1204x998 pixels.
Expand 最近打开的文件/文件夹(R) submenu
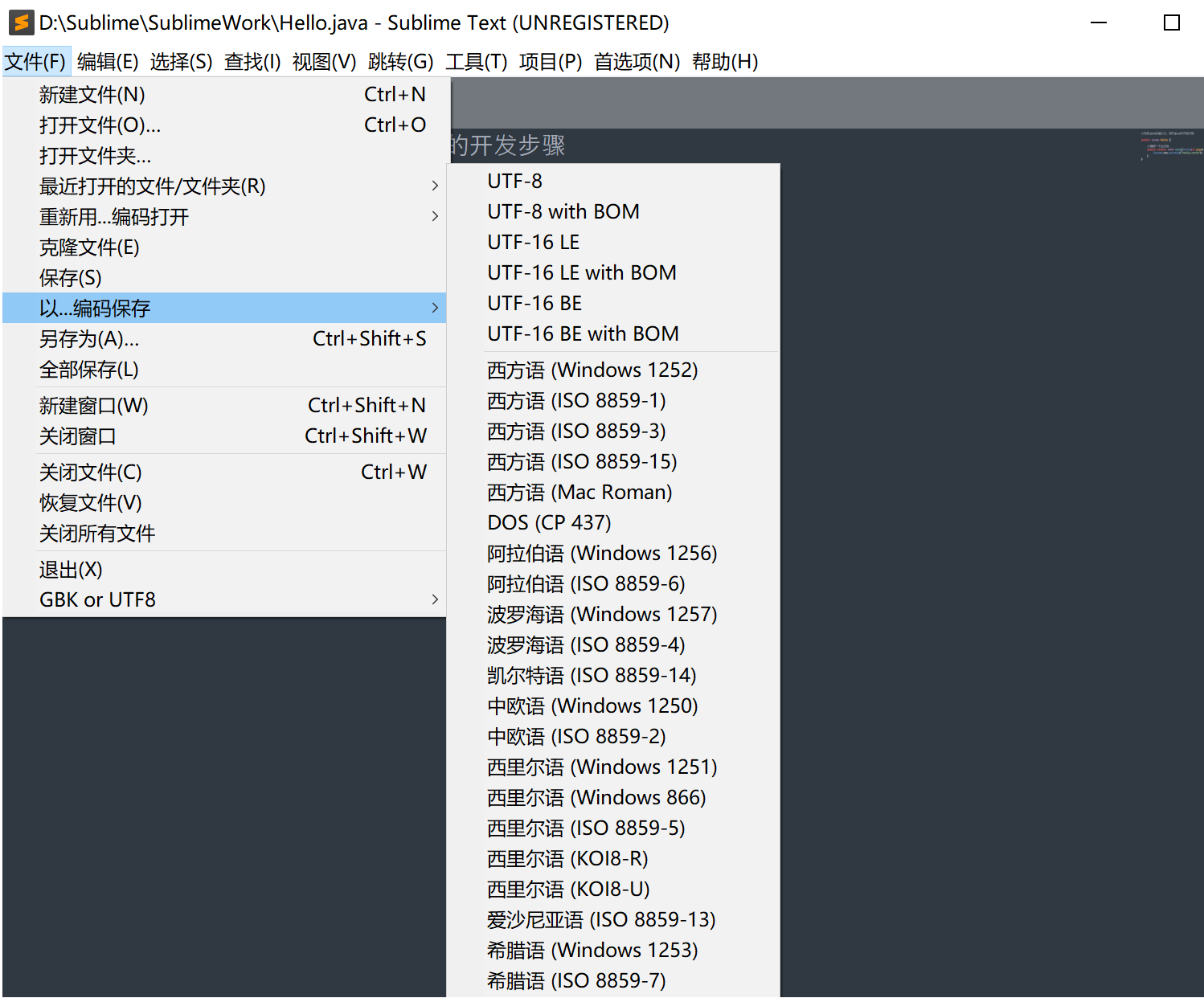[224, 186]
